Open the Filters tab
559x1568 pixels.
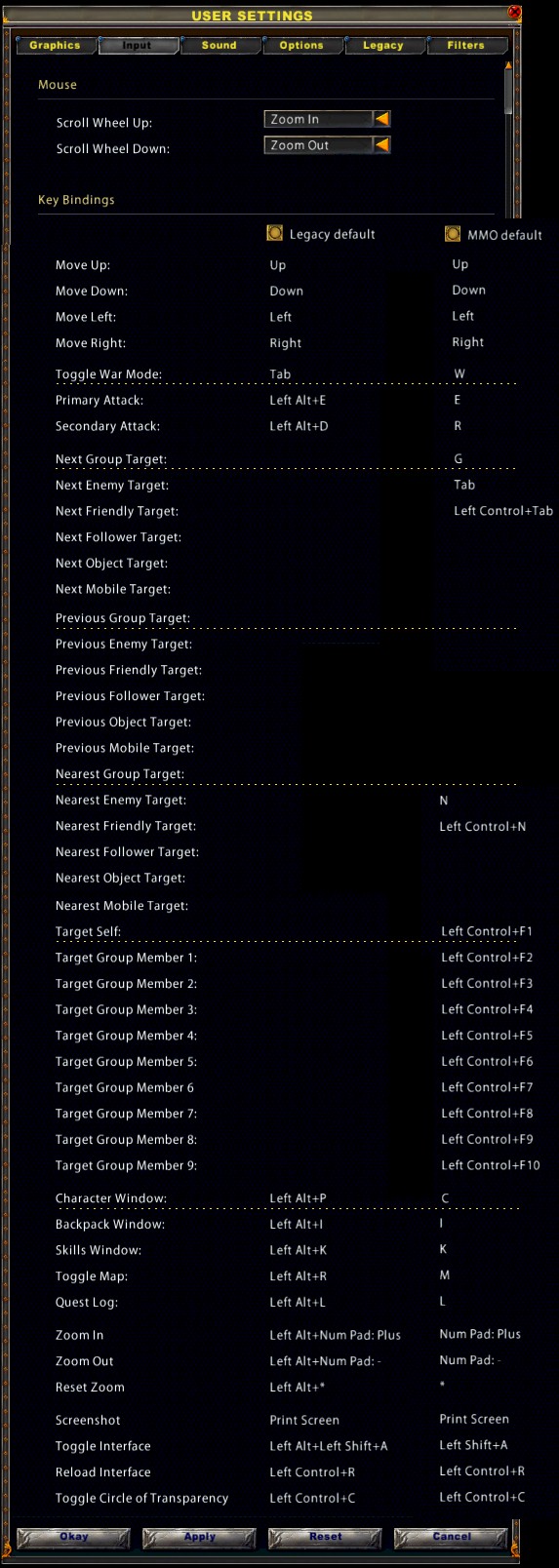[x=466, y=46]
